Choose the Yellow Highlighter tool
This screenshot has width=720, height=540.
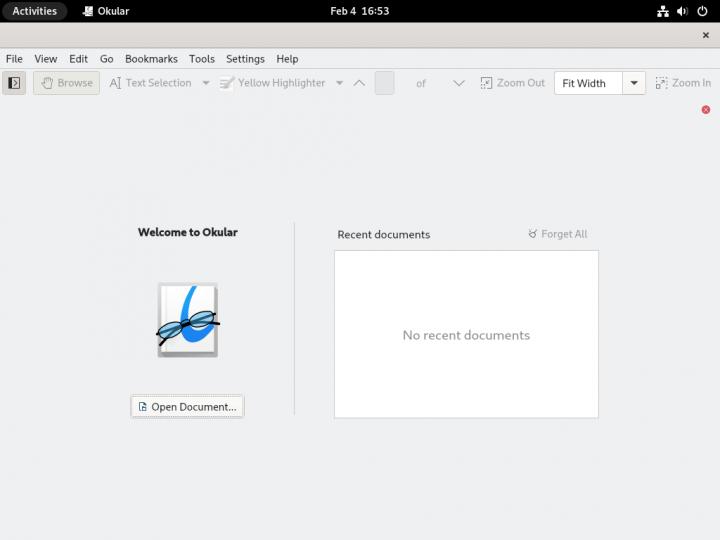(x=272, y=83)
